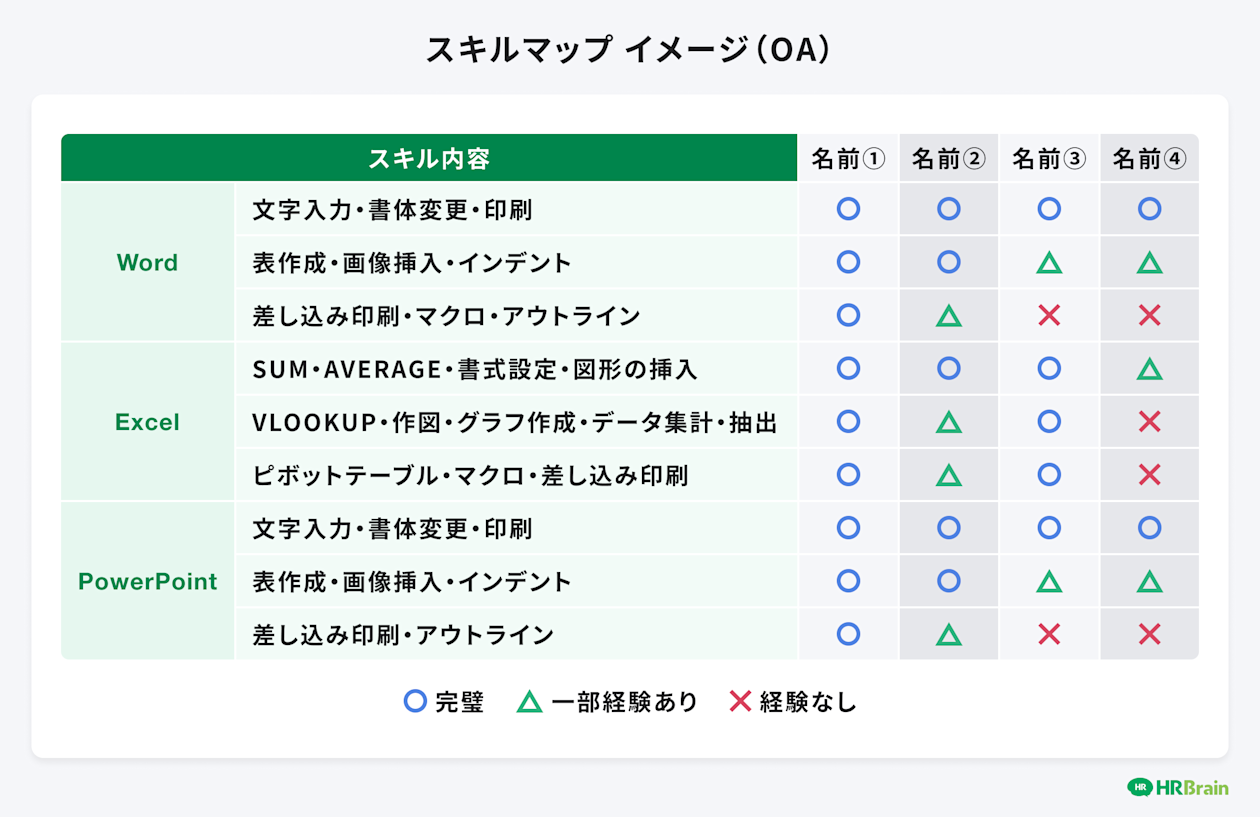Click 名前④ red cross for PowerPoint 差し込み印刷・アウトライン

click(x=1150, y=634)
